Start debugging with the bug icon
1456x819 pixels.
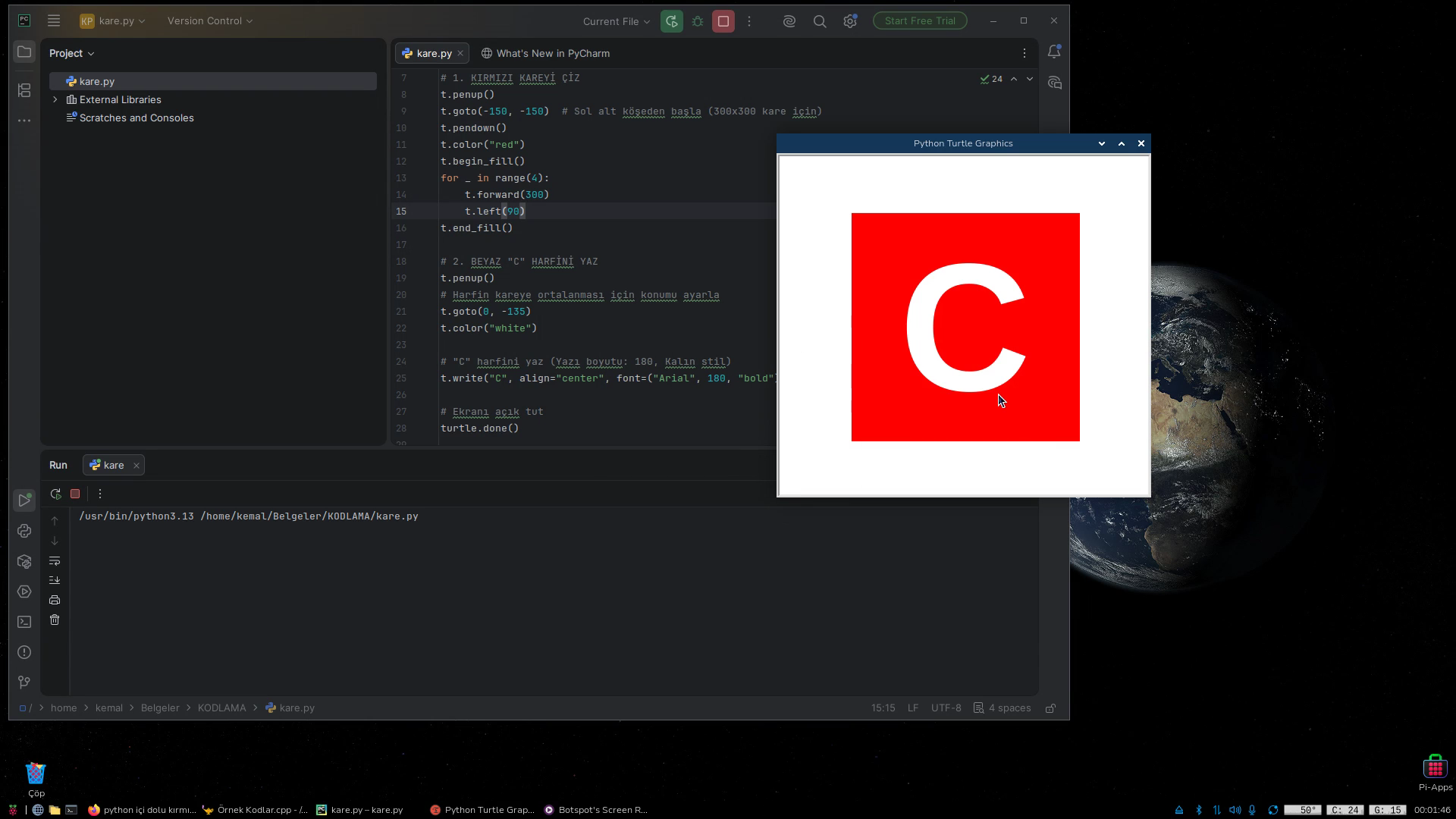(698, 21)
